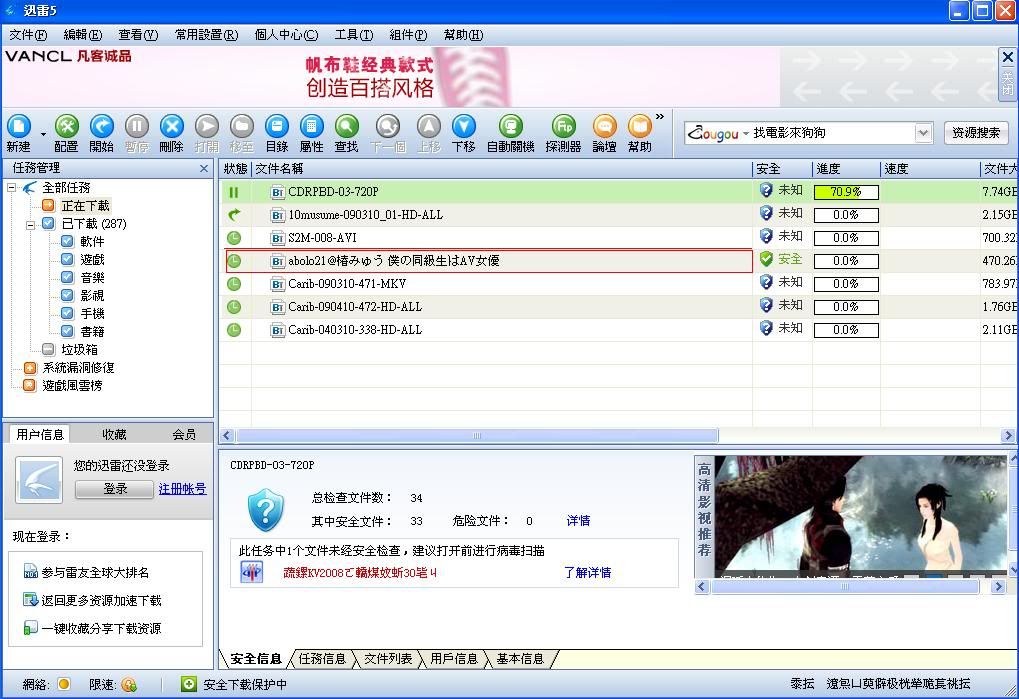Viewport: 1019px width, 699px height.
Task: Click the CDRPBD-03-720P progress bar
Action: (845, 192)
